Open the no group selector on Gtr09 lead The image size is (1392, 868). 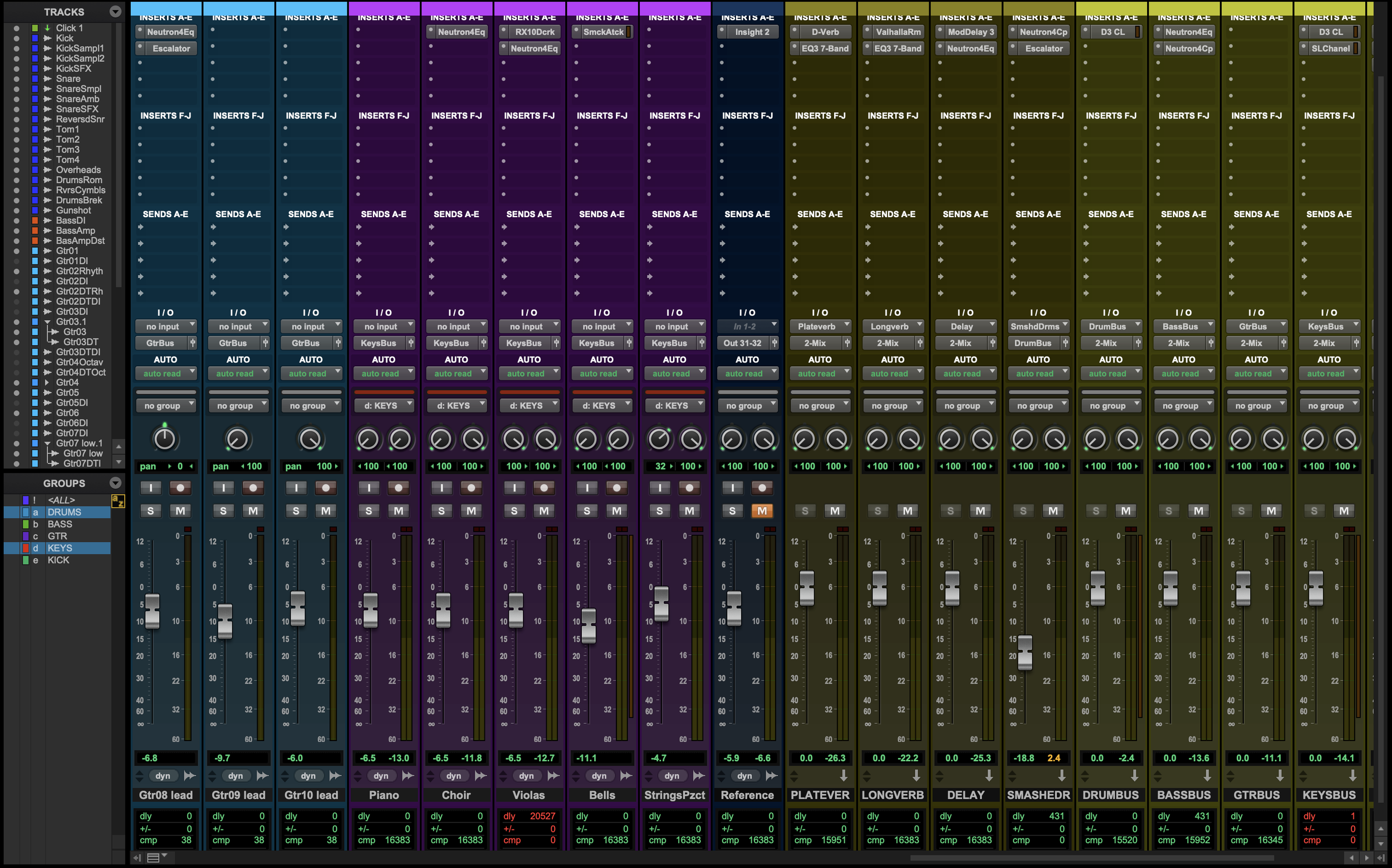238,405
